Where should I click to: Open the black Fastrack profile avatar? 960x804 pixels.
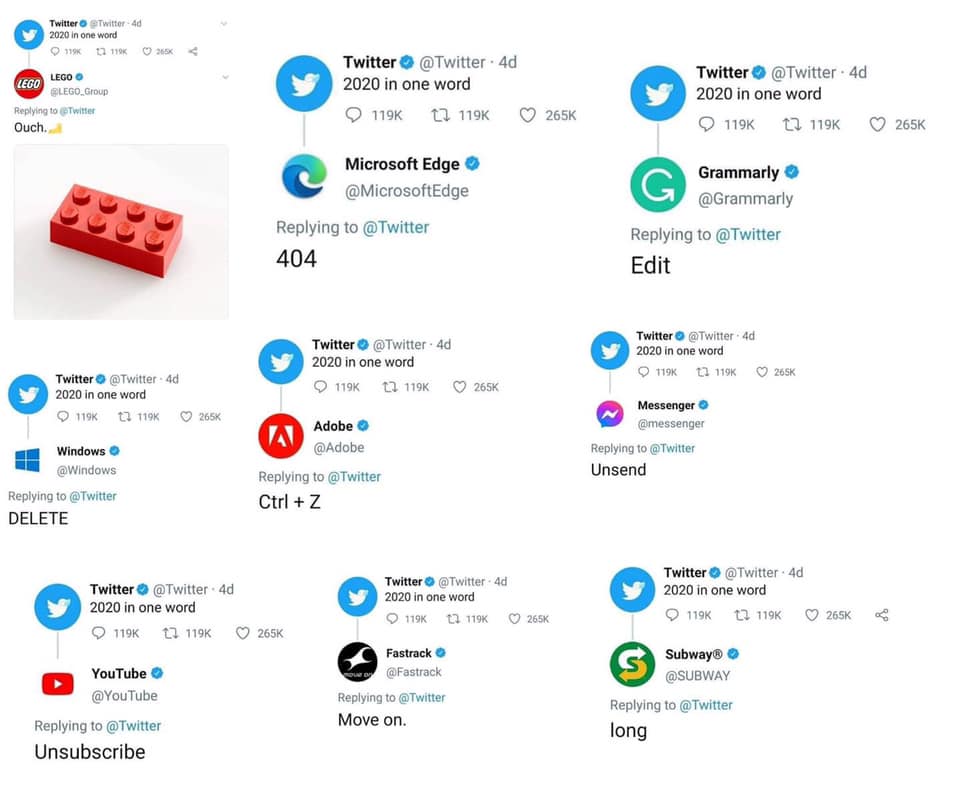(x=357, y=662)
